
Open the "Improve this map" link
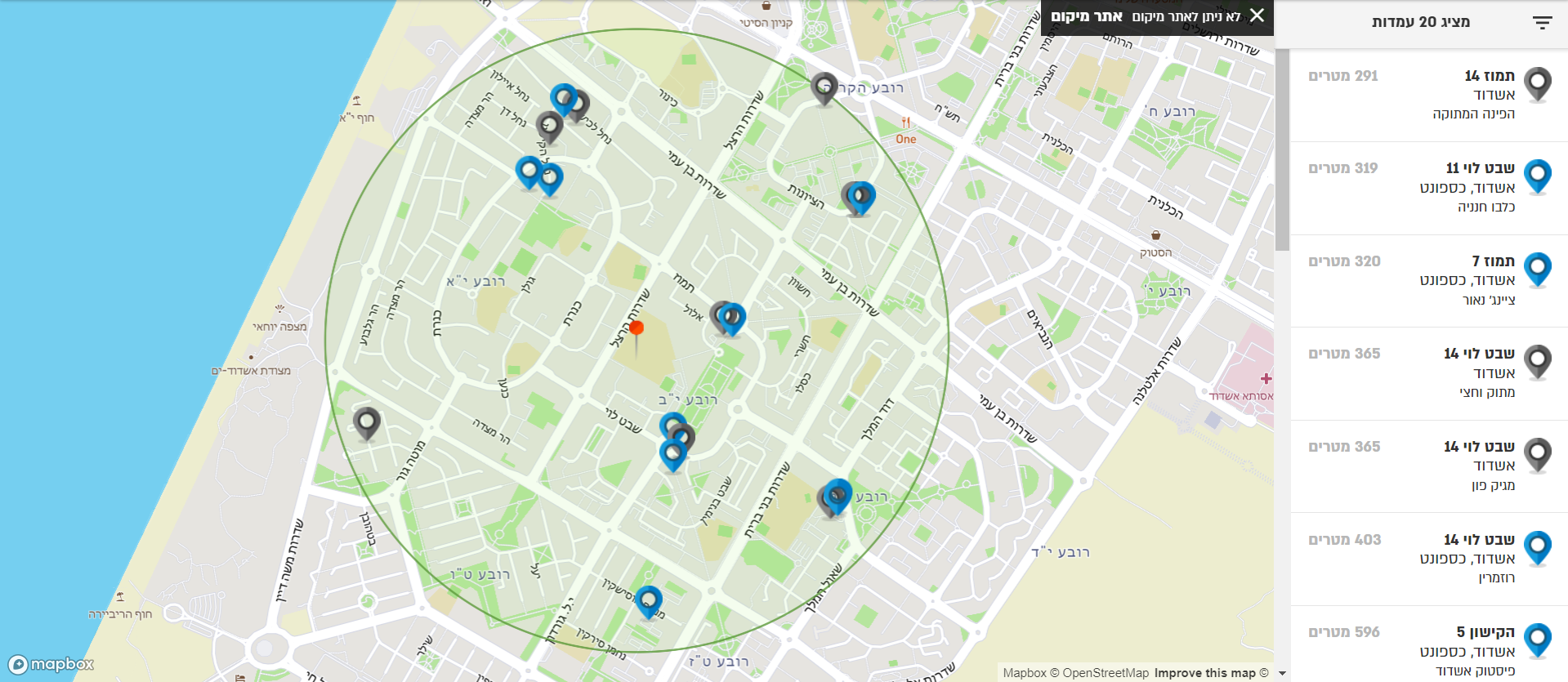click(x=1205, y=673)
